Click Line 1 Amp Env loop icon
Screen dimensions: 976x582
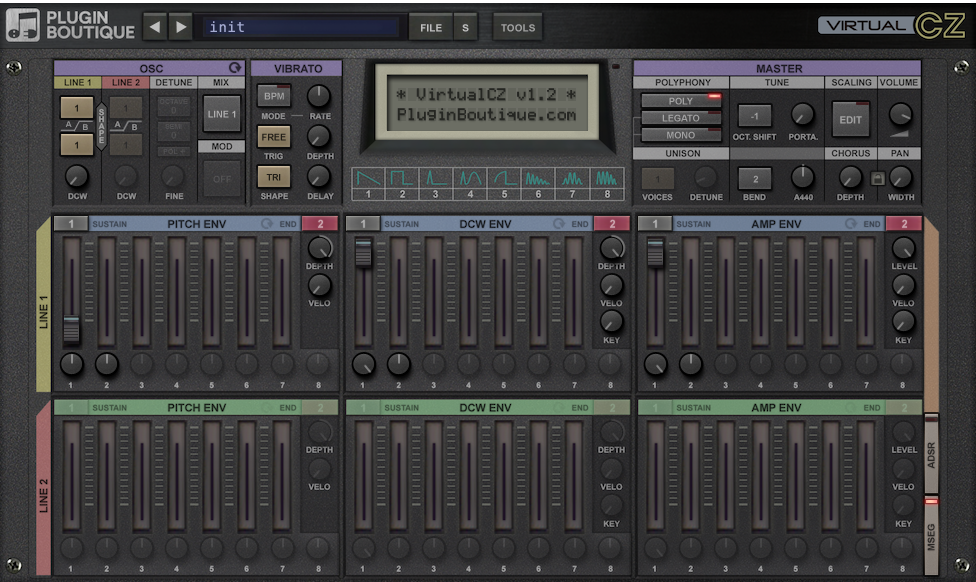tap(850, 223)
